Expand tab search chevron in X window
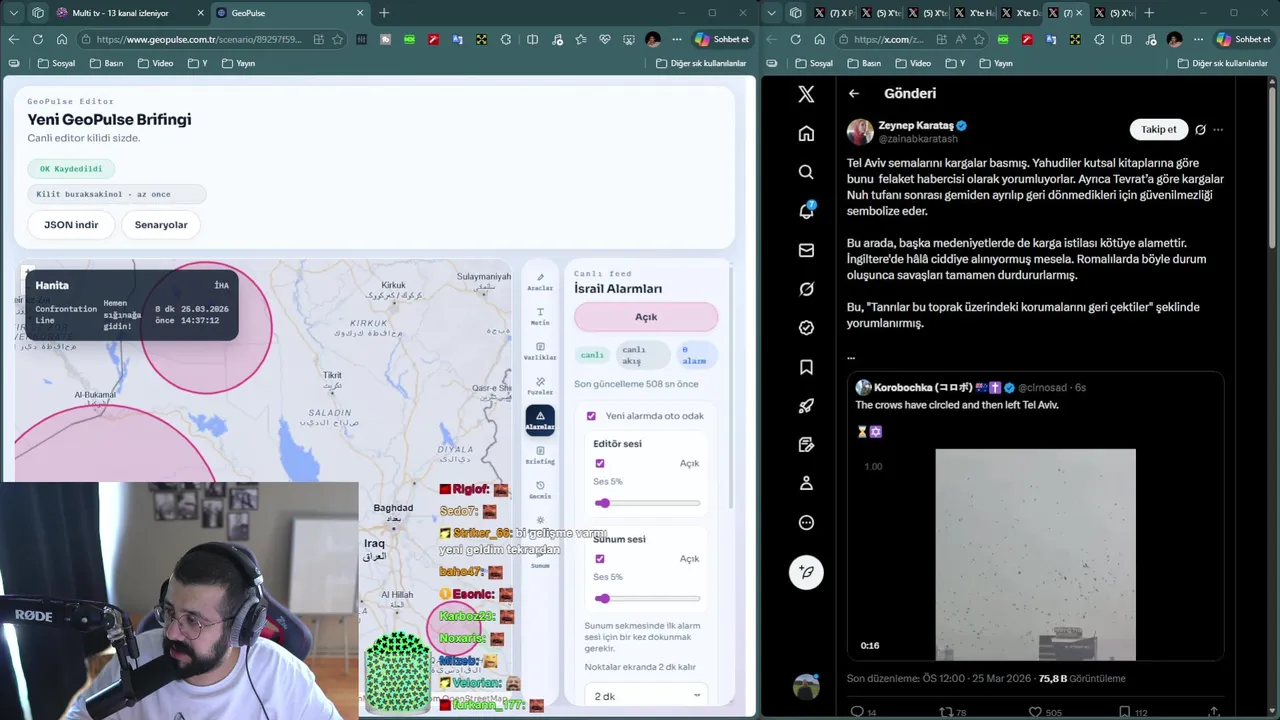The height and width of the screenshot is (720, 1280). pyautogui.click(x=771, y=13)
